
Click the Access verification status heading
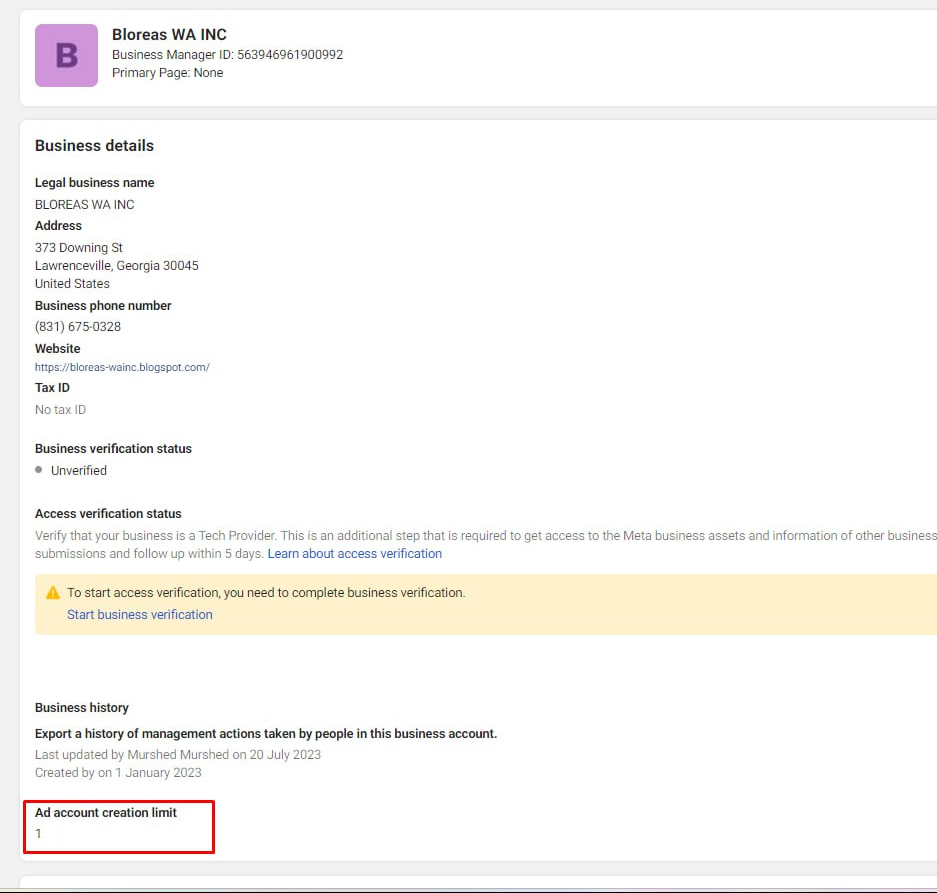[108, 513]
